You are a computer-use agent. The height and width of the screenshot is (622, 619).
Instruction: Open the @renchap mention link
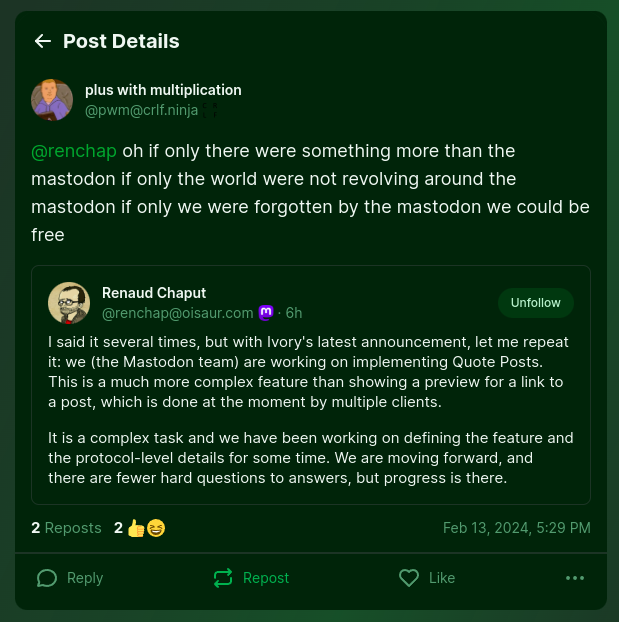[x=74, y=151]
